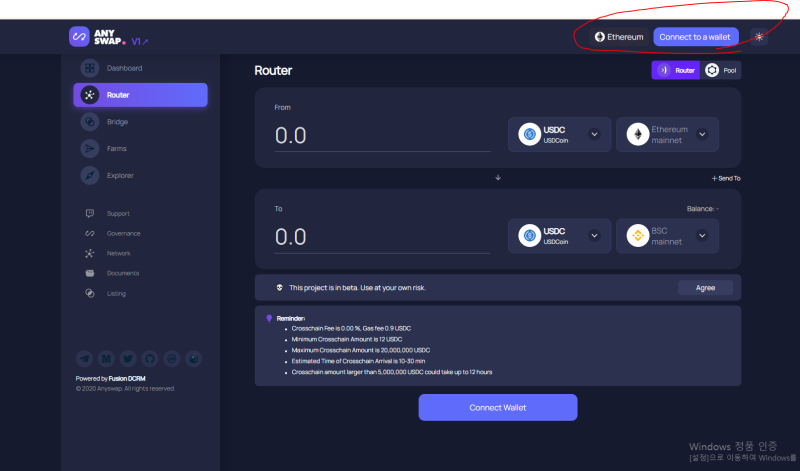Click the Ethereum logo in From row
Viewport: 800px width, 471px height.
pos(638,134)
